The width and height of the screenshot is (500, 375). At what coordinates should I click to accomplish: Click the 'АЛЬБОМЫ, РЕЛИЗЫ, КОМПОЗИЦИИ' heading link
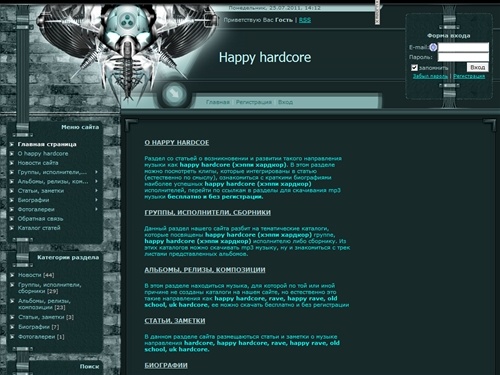(x=205, y=270)
